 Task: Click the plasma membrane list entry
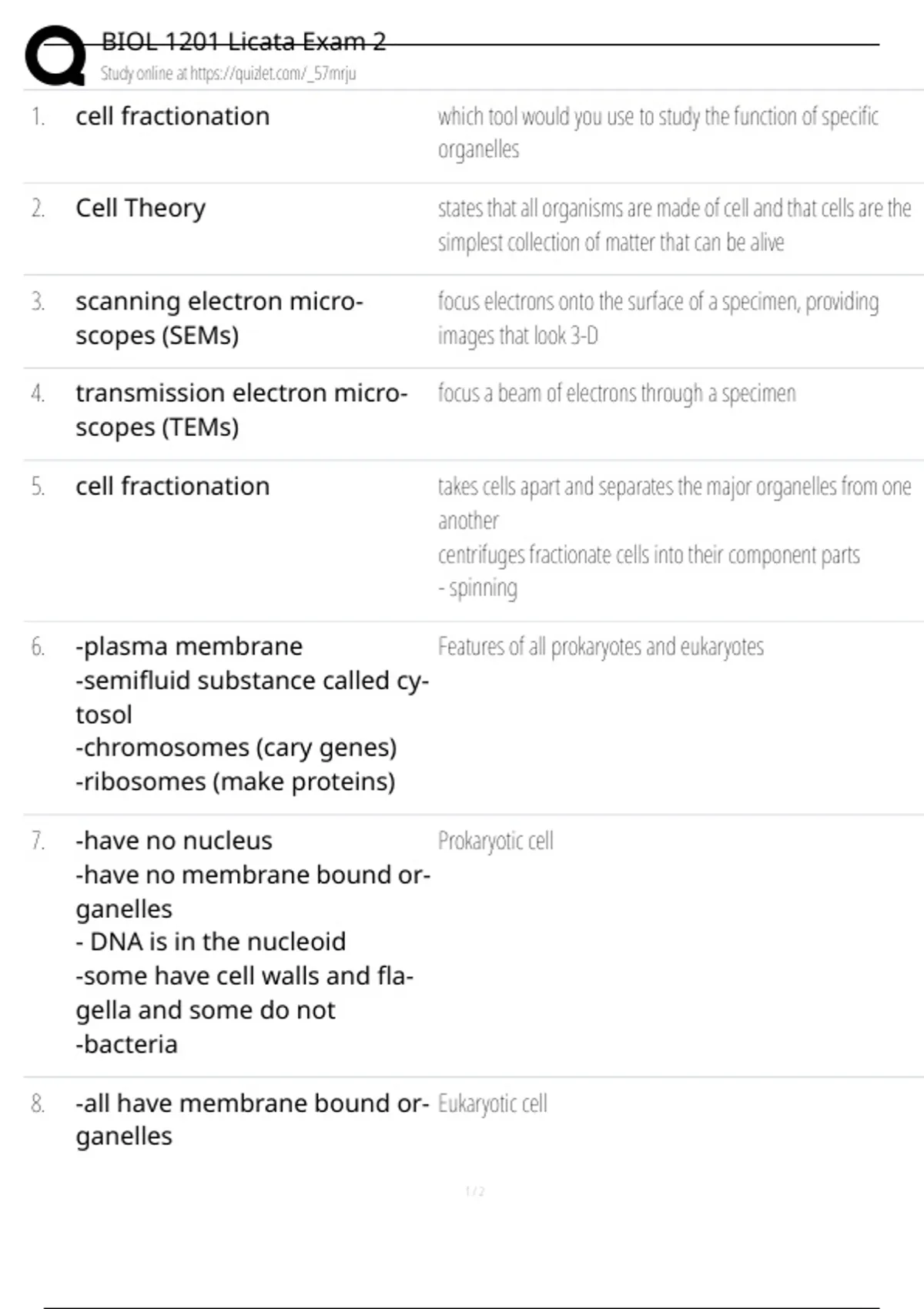(x=189, y=647)
